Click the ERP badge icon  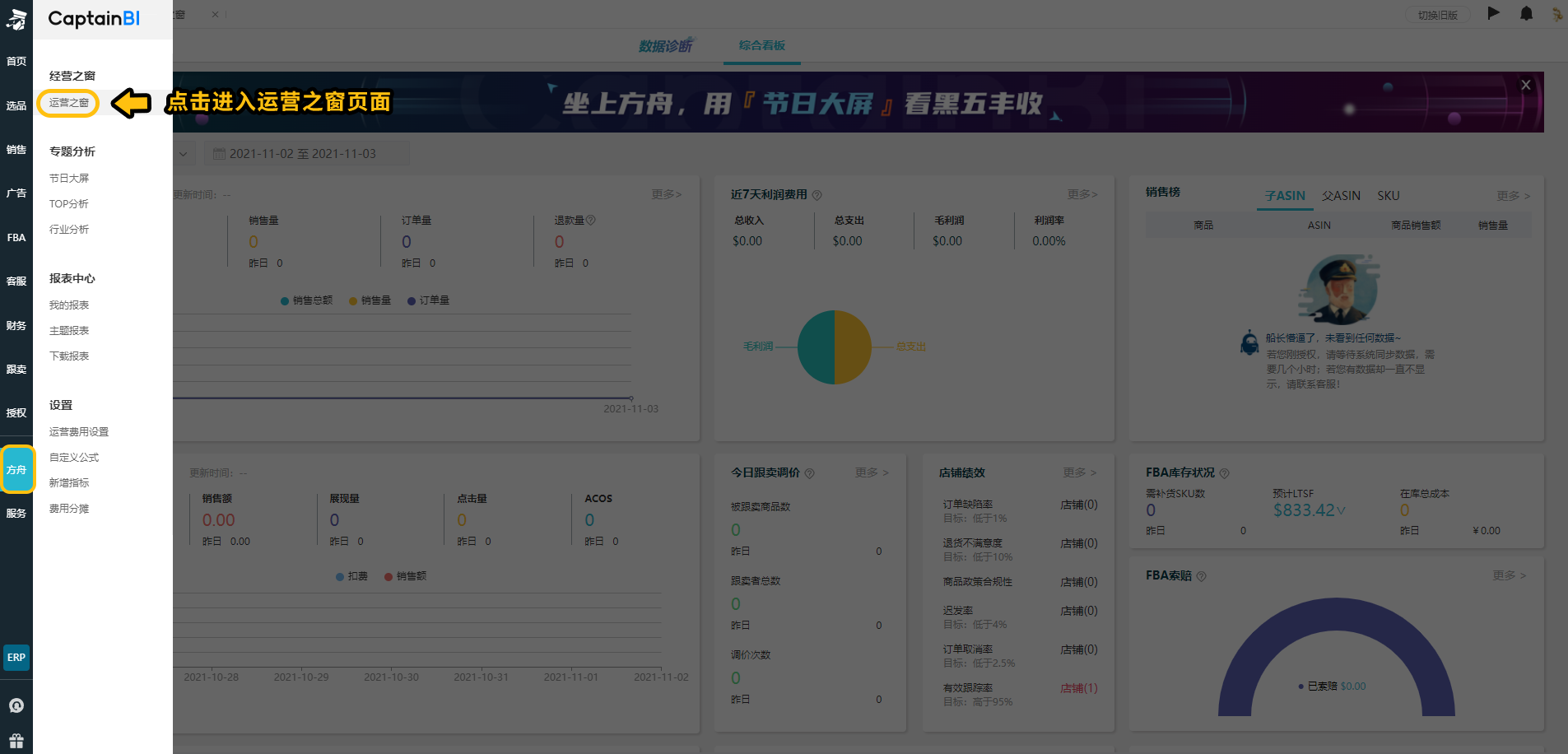(x=16, y=658)
